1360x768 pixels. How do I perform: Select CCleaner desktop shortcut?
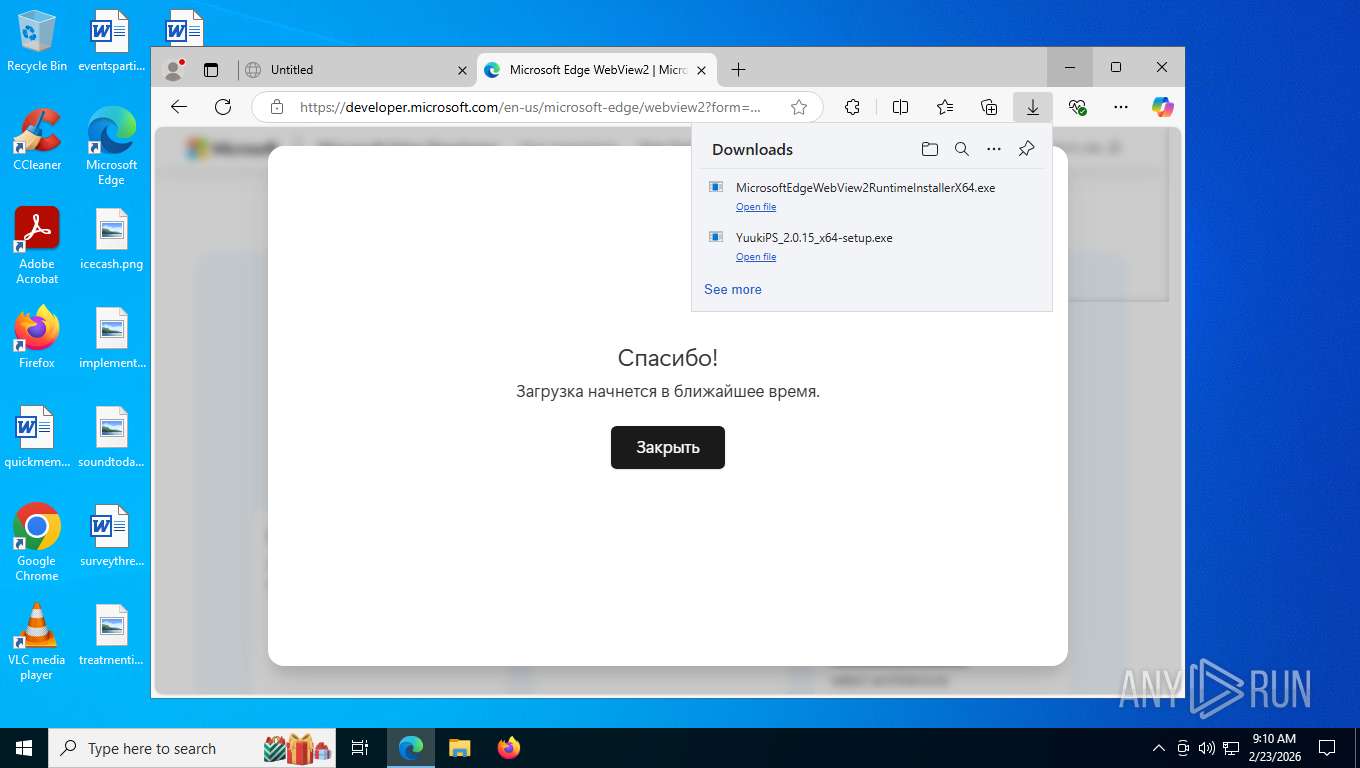[37, 140]
